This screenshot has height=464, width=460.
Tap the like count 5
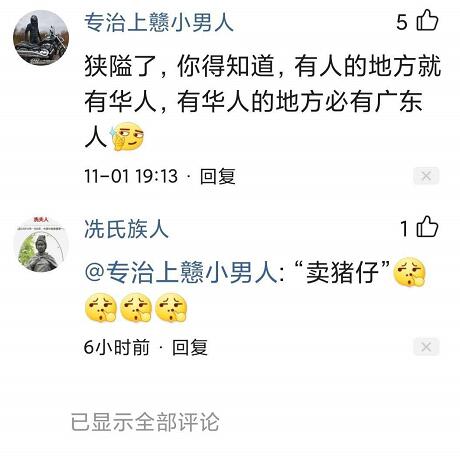(402, 22)
